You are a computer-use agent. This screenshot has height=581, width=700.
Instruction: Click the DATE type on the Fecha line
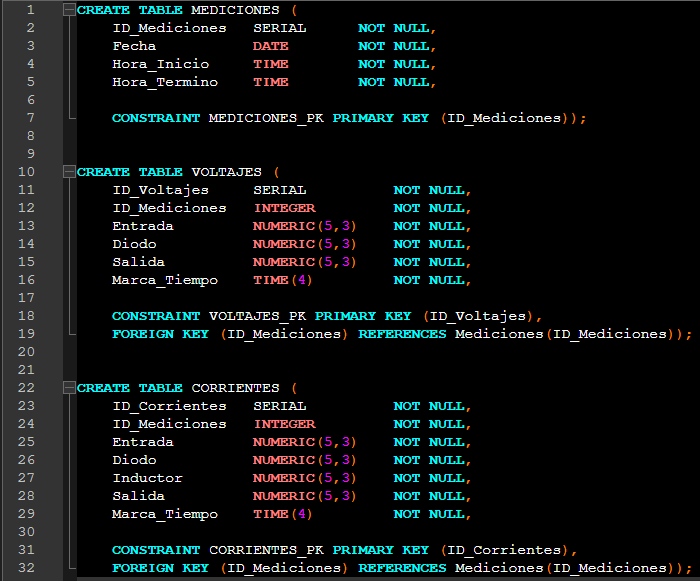270,46
